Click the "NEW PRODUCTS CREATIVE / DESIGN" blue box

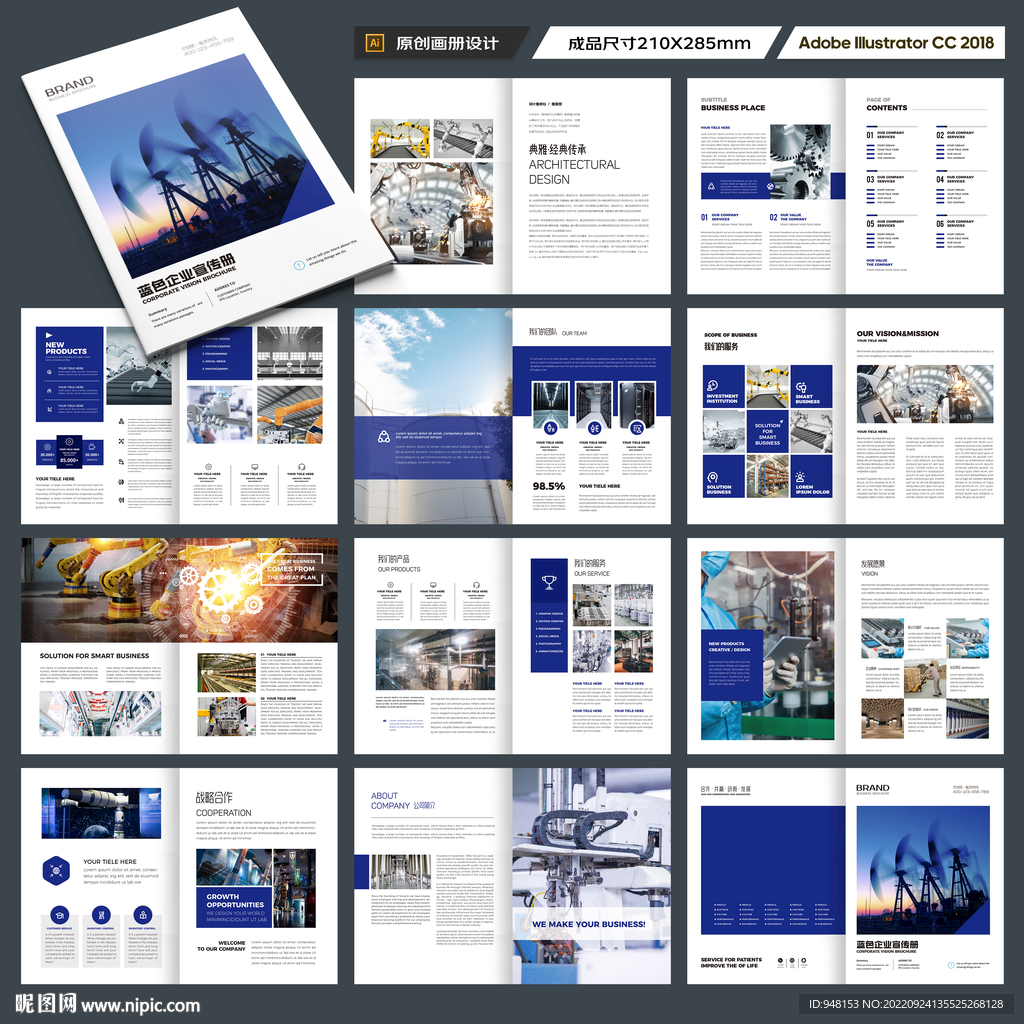pos(731,665)
